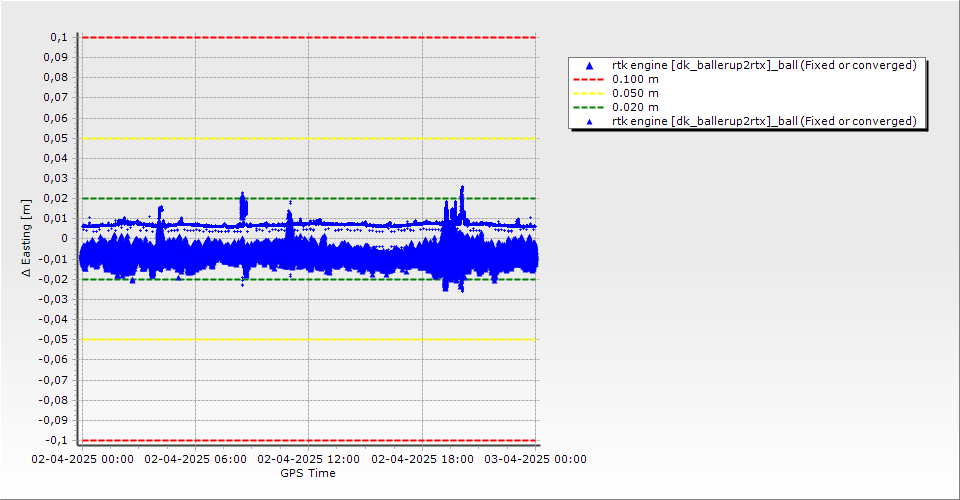The image size is (960, 500).
Task: Click the green dashed legend line sample
Action: click(x=588, y=108)
